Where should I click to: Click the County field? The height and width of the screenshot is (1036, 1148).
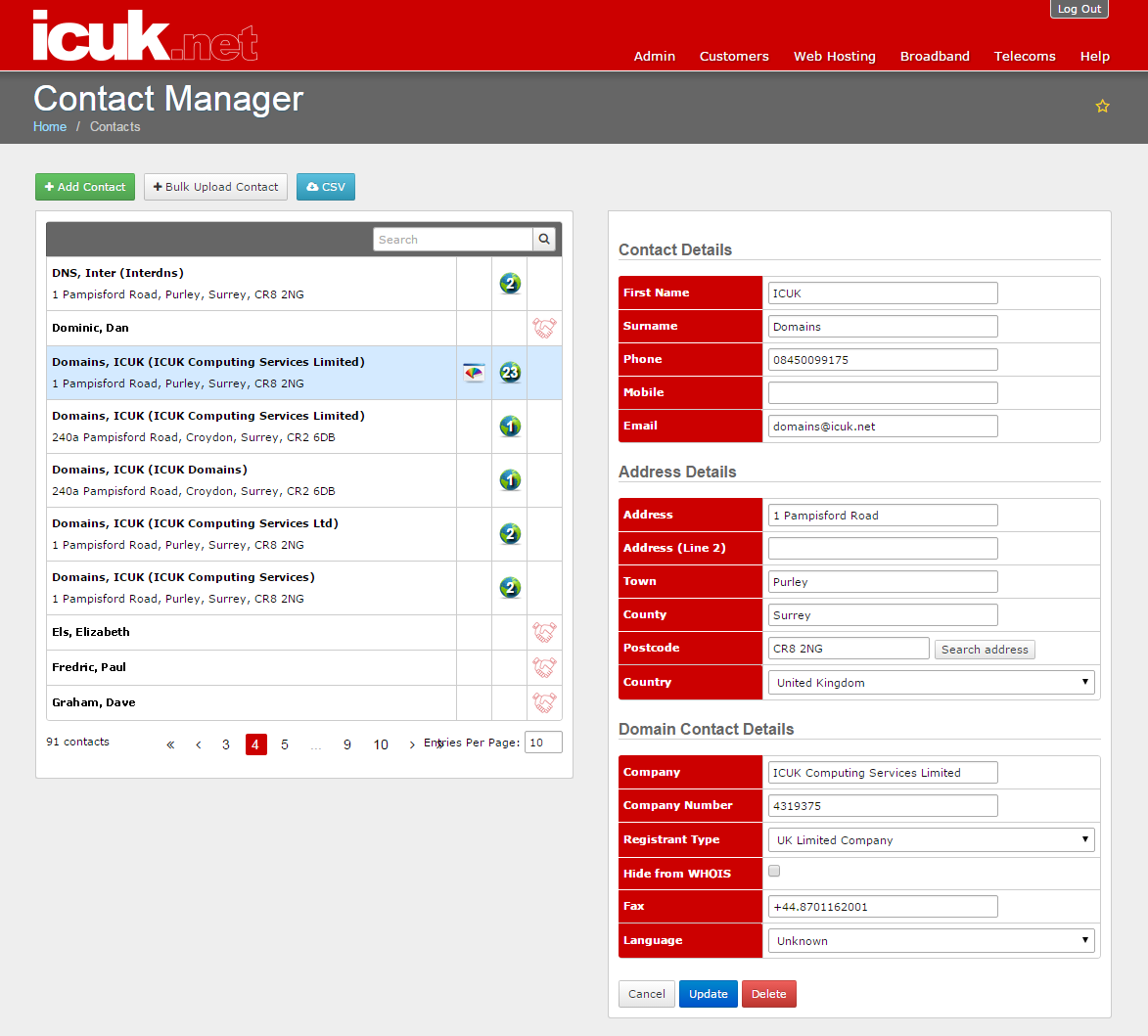pos(883,614)
